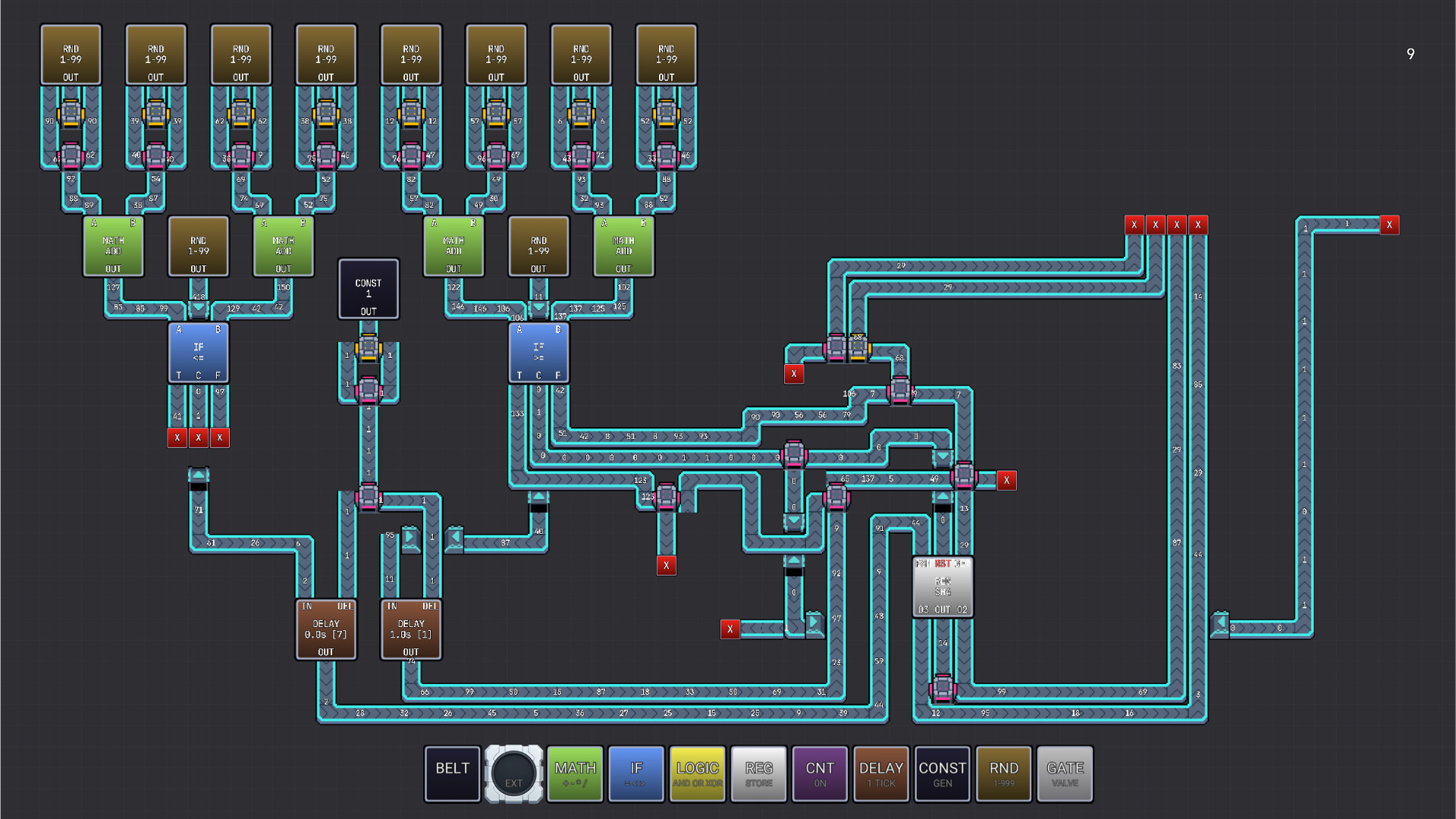
Task: Toggle the PSH input on the REG SH4 node
Action: tap(924, 563)
